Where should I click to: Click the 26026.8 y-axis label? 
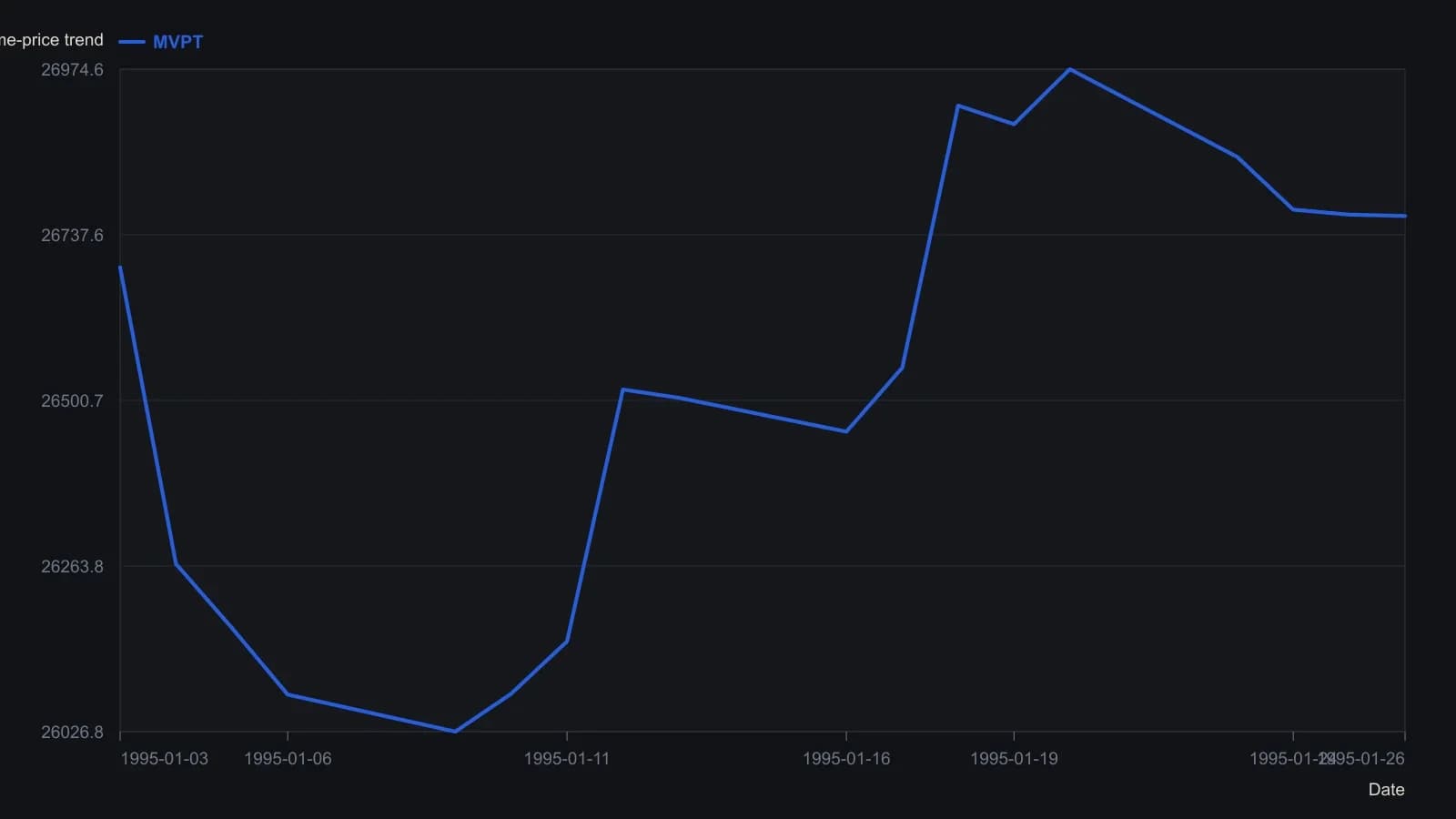[72, 733]
